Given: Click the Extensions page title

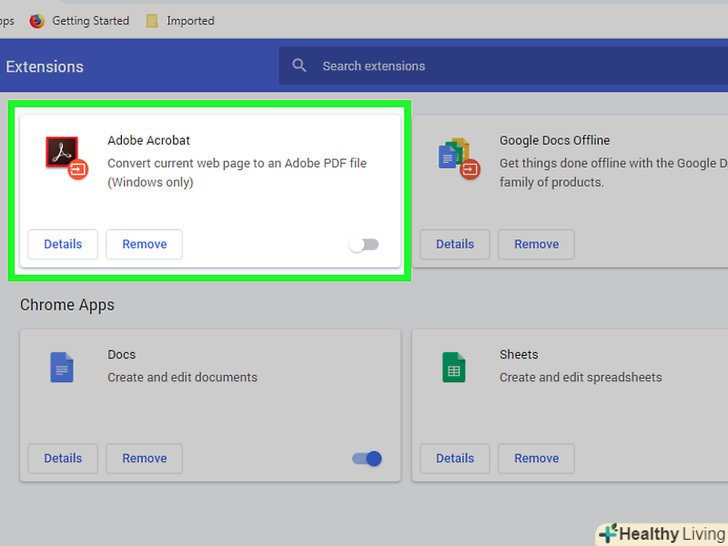Looking at the screenshot, I should [45, 67].
